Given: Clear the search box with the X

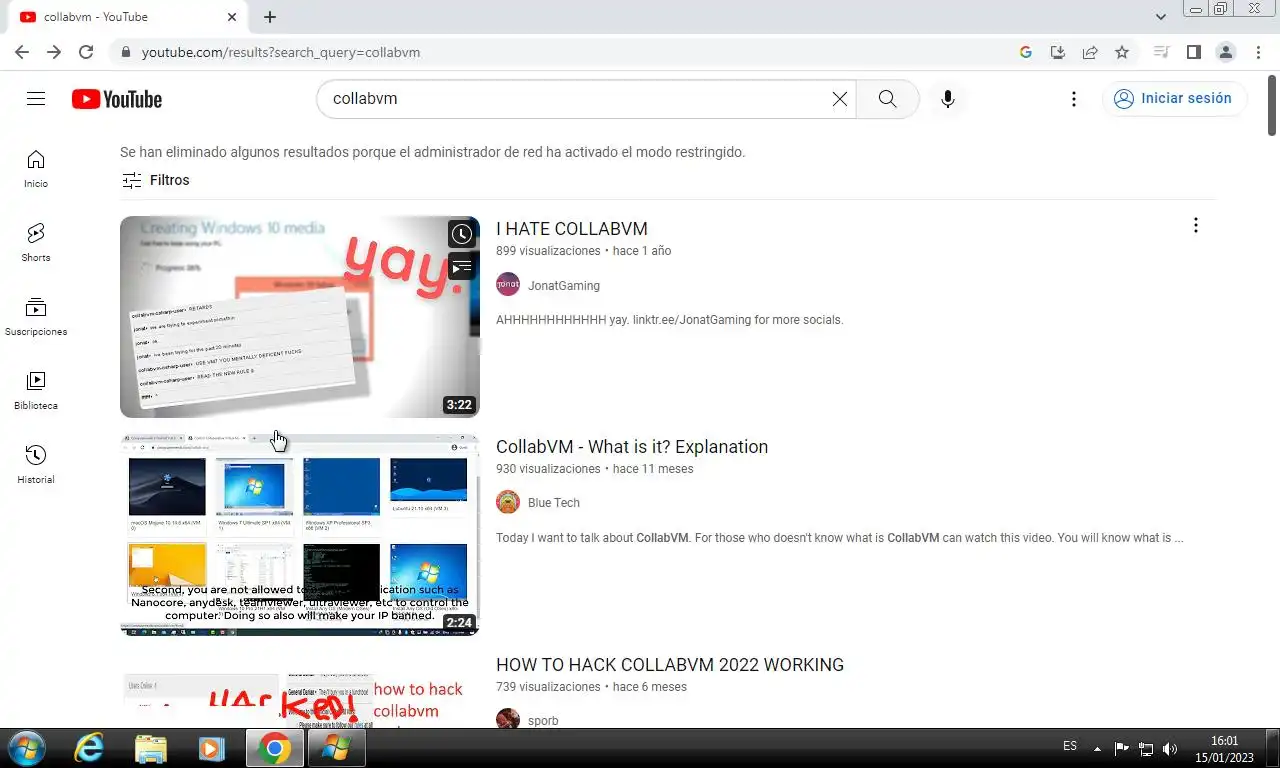Looking at the screenshot, I should (x=840, y=99).
